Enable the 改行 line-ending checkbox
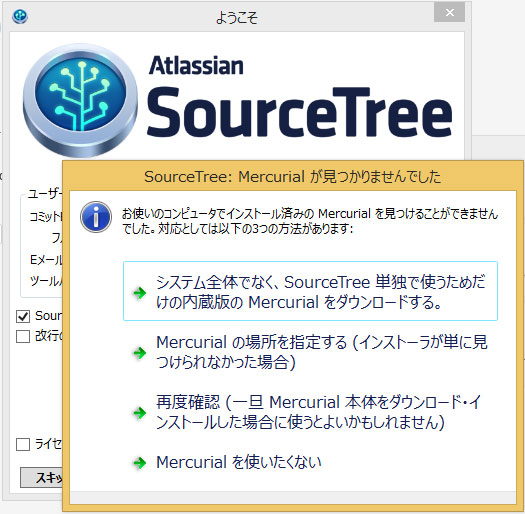The image size is (525, 514). (x=23, y=336)
